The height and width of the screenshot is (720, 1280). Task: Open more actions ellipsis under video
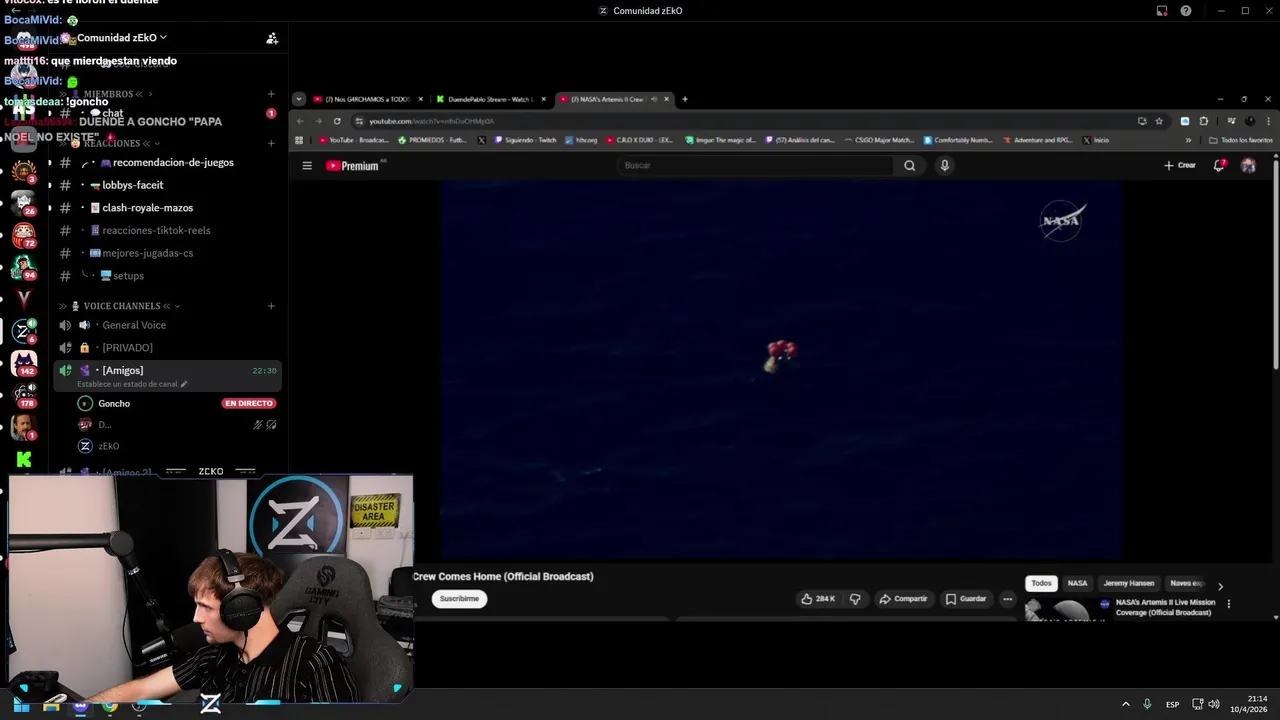click(x=1007, y=599)
